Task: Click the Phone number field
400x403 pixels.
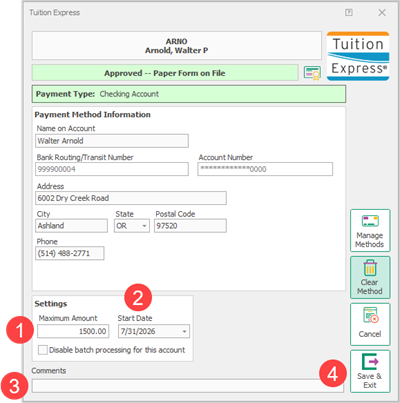Action: click(70, 253)
